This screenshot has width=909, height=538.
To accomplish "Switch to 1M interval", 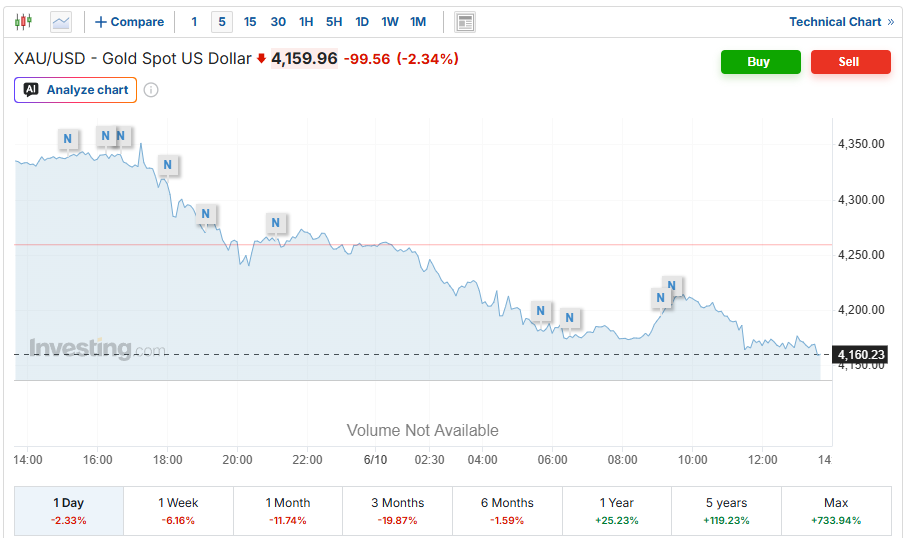I will [418, 22].
